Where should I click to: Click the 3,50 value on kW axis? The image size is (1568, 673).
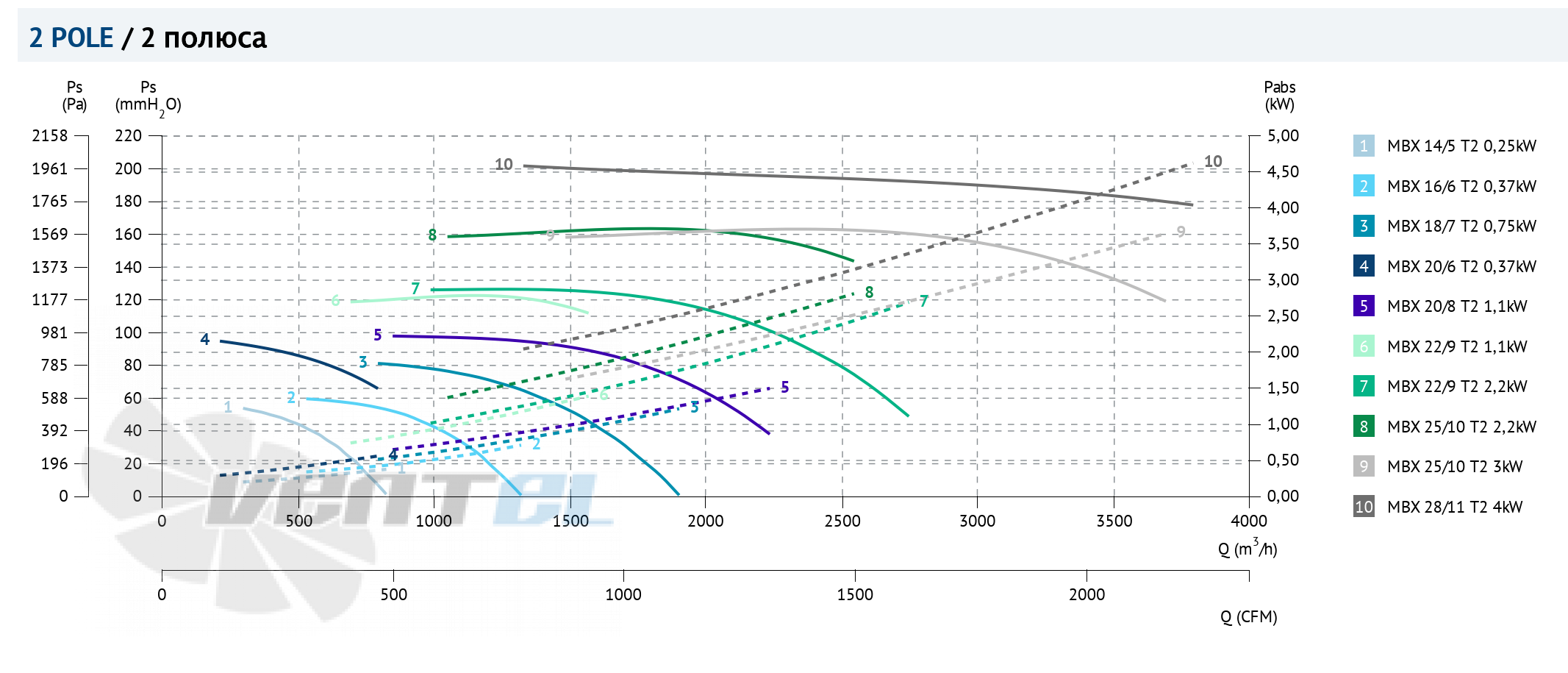point(1283,243)
